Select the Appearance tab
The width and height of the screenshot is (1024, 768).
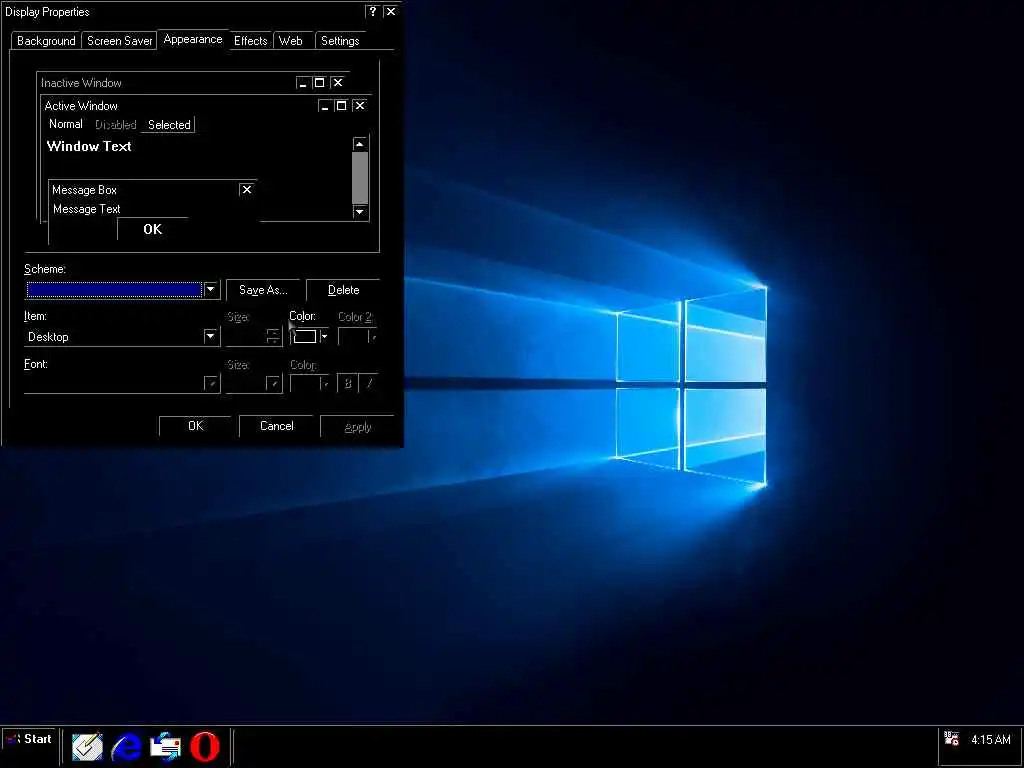point(193,39)
